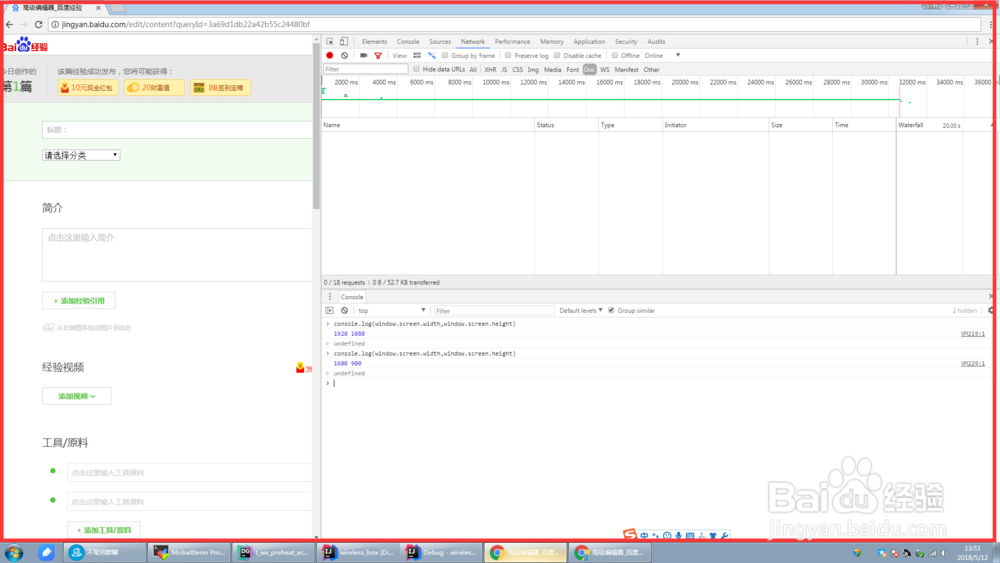This screenshot has height=563, width=1000.
Task: Select the CSS request type filter
Action: coord(517,69)
